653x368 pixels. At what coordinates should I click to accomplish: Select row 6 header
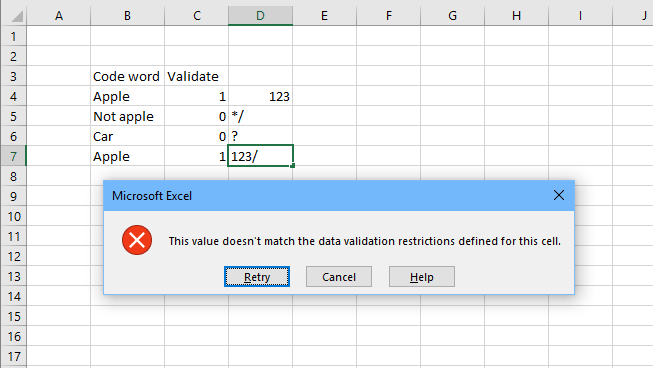[x=14, y=136]
